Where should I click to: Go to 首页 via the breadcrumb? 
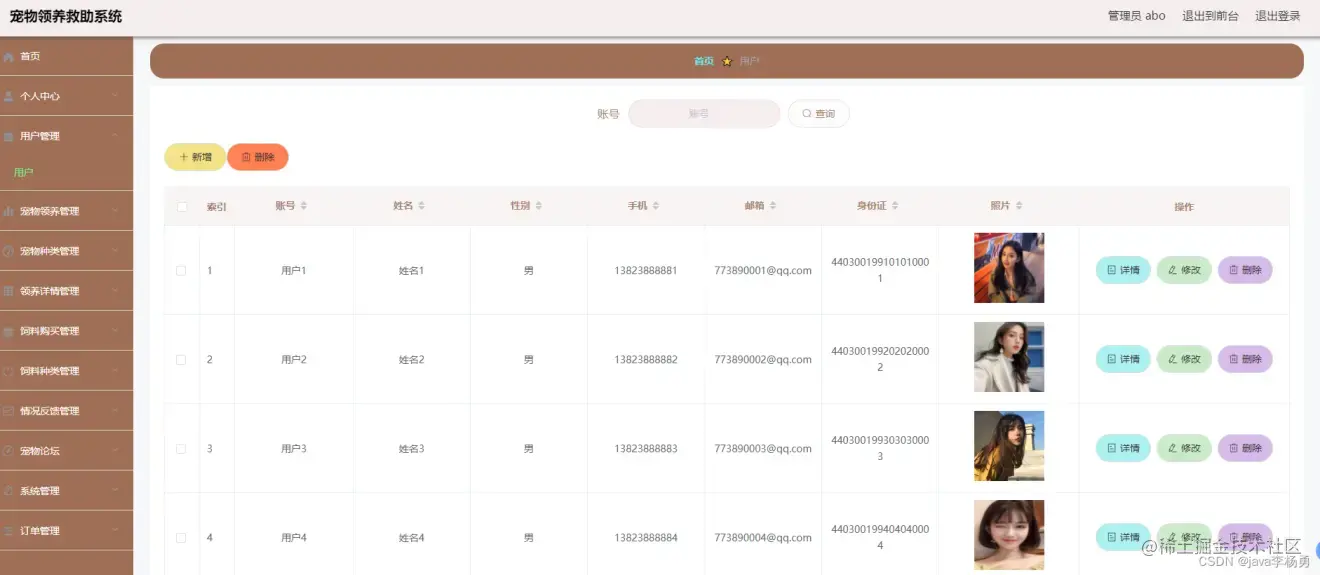tap(704, 61)
